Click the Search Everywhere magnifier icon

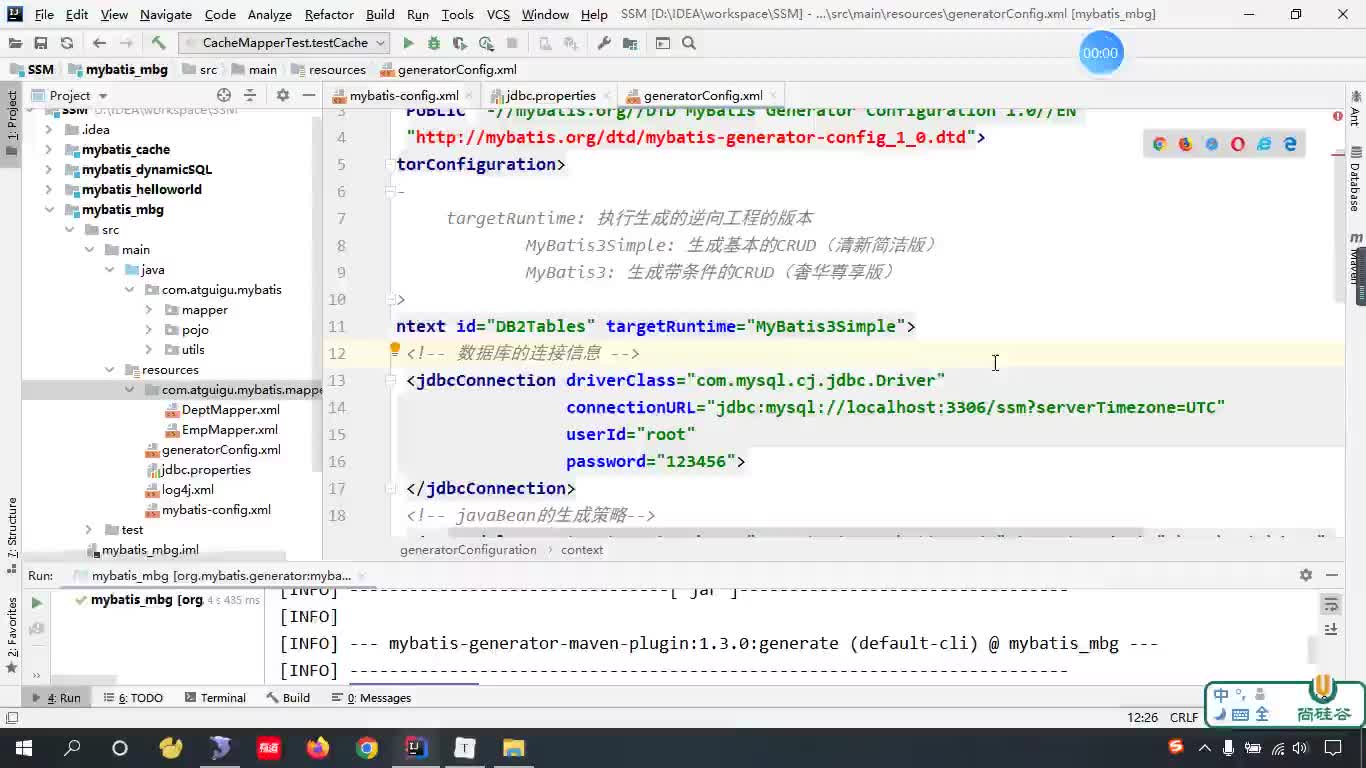[x=689, y=43]
